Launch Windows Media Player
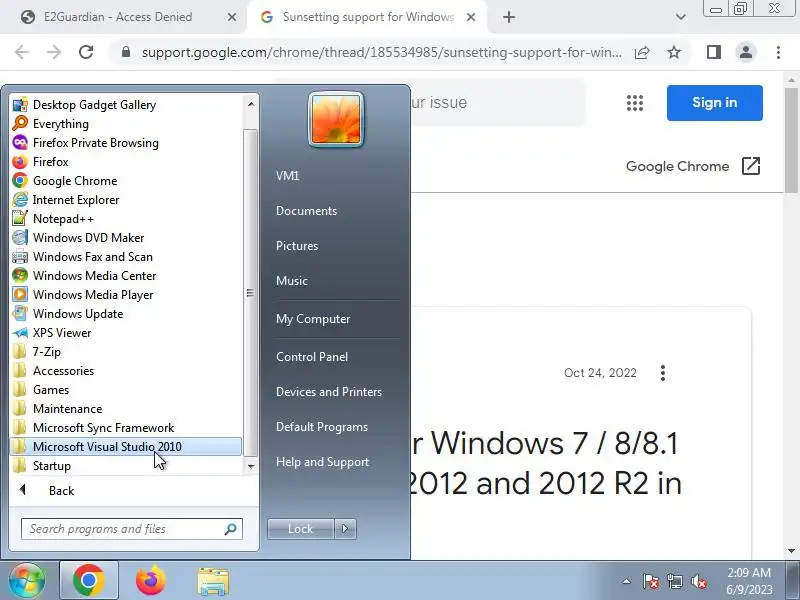 coord(126,294)
